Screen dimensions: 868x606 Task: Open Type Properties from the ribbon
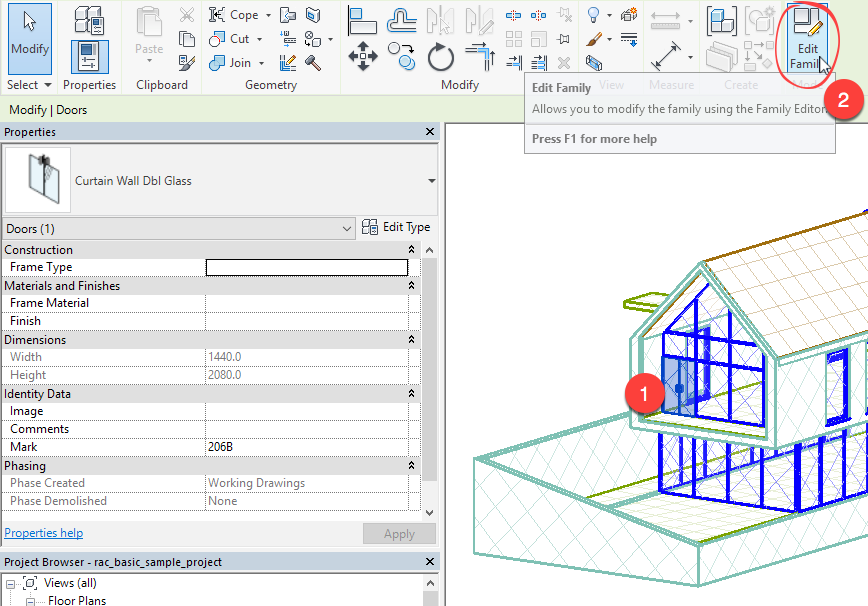coord(89,20)
